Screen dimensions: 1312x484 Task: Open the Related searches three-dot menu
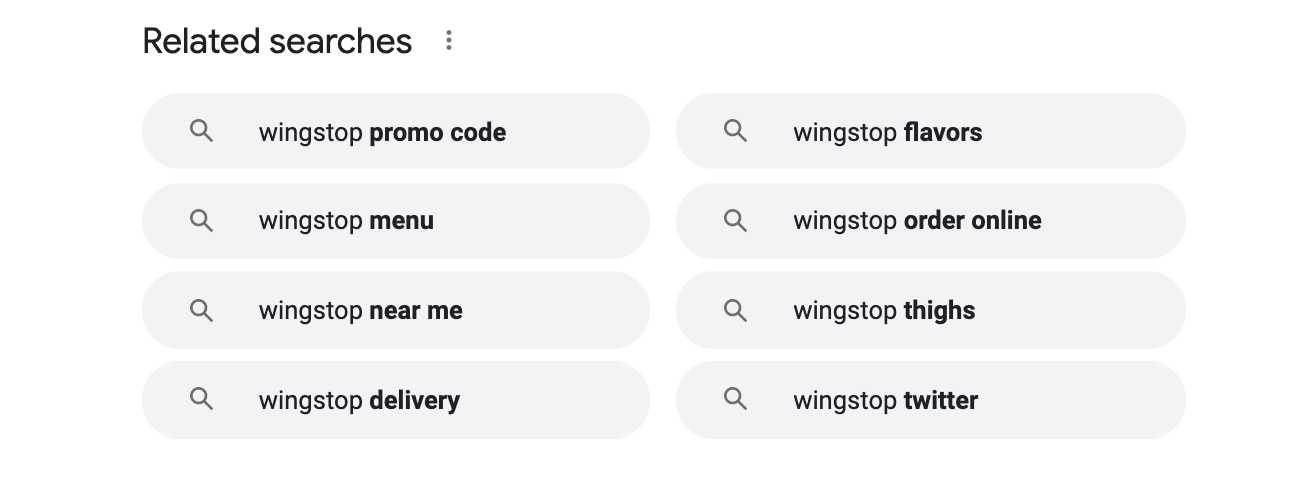coord(449,40)
